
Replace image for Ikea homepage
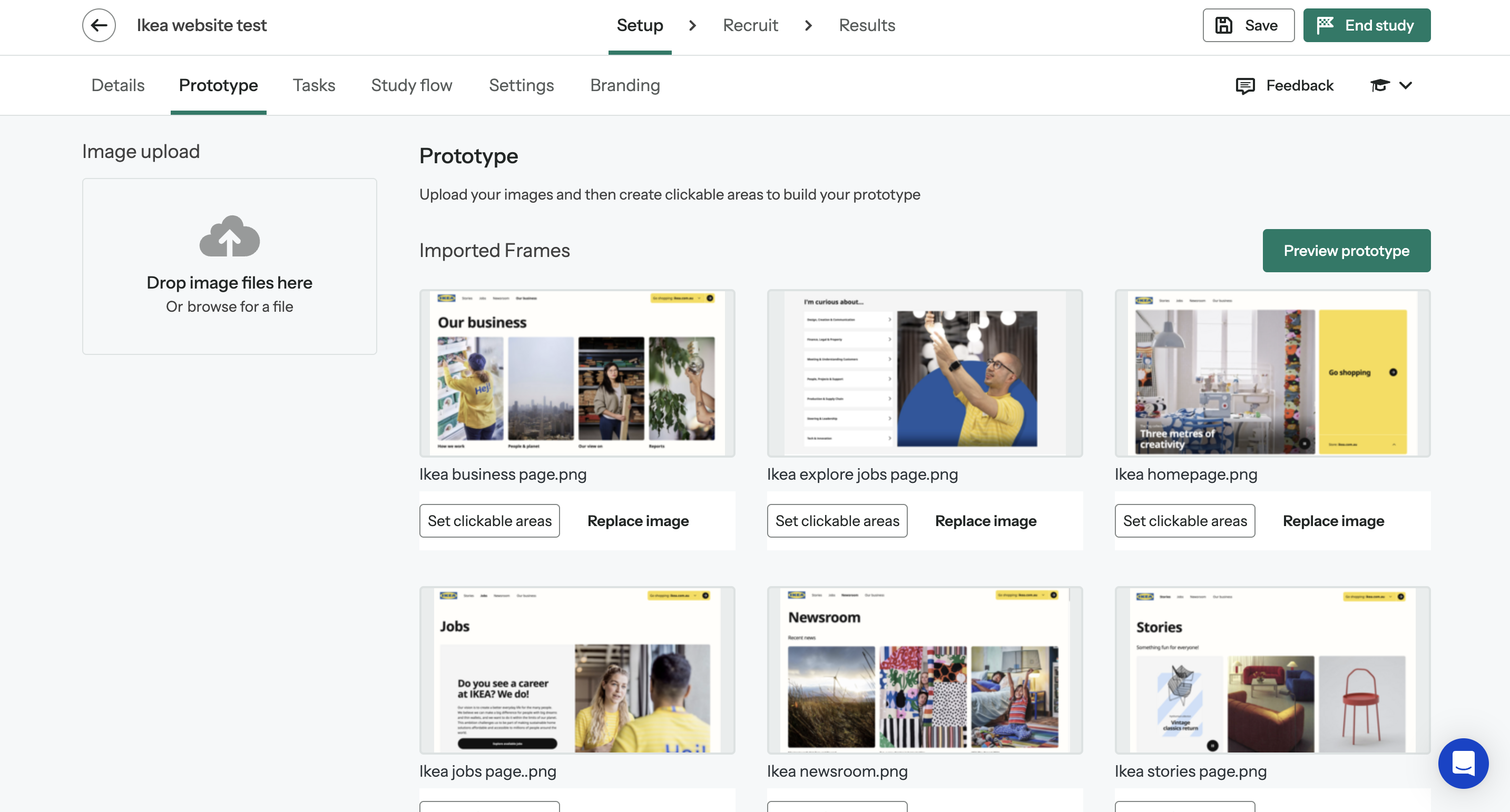pyautogui.click(x=1333, y=521)
